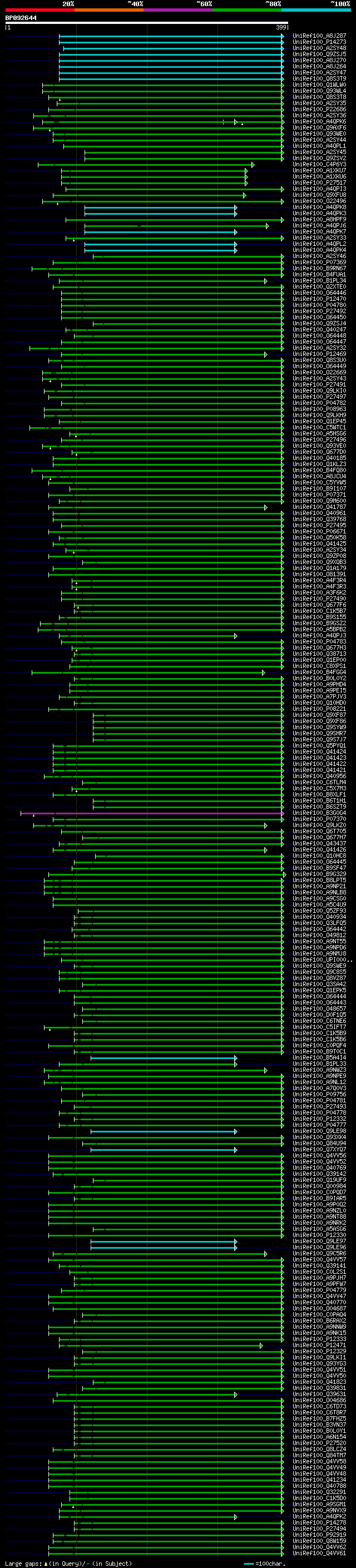Click the red 20% identity legend segment

40,10
